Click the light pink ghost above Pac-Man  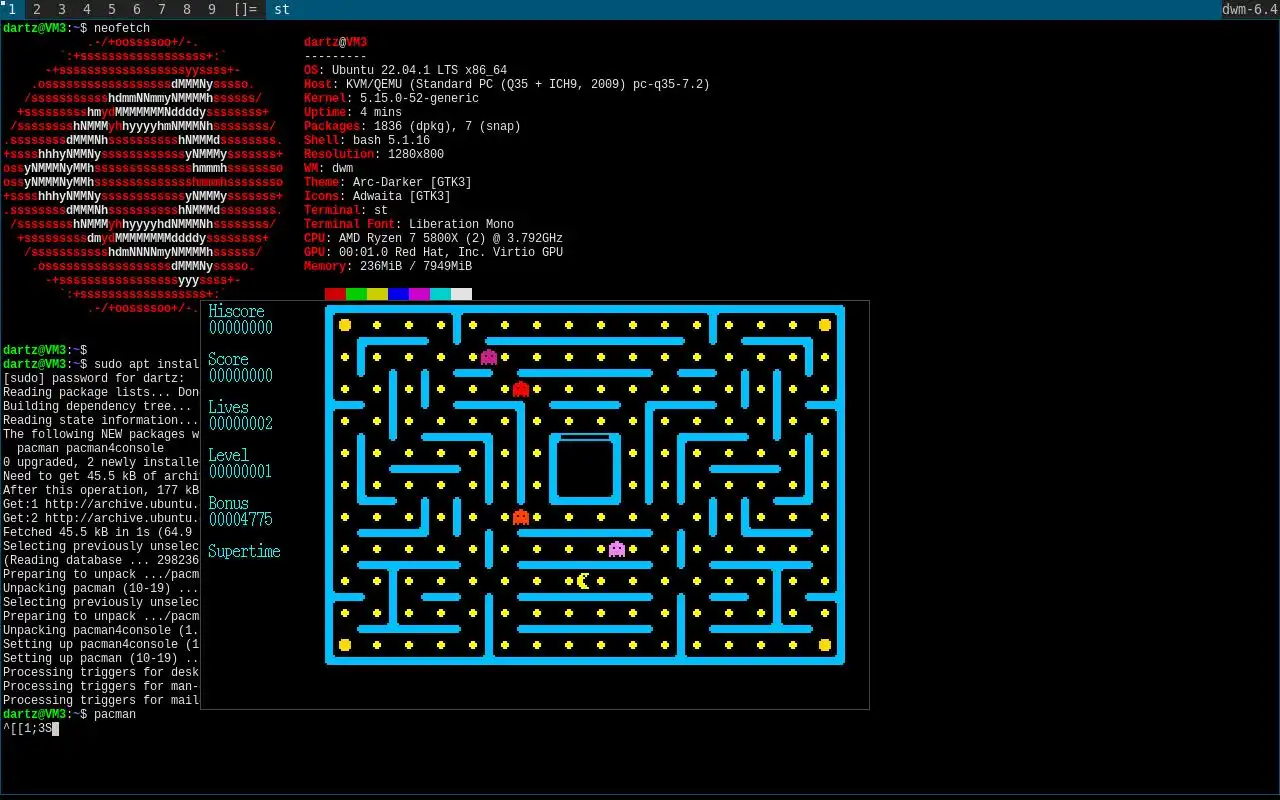coord(617,549)
